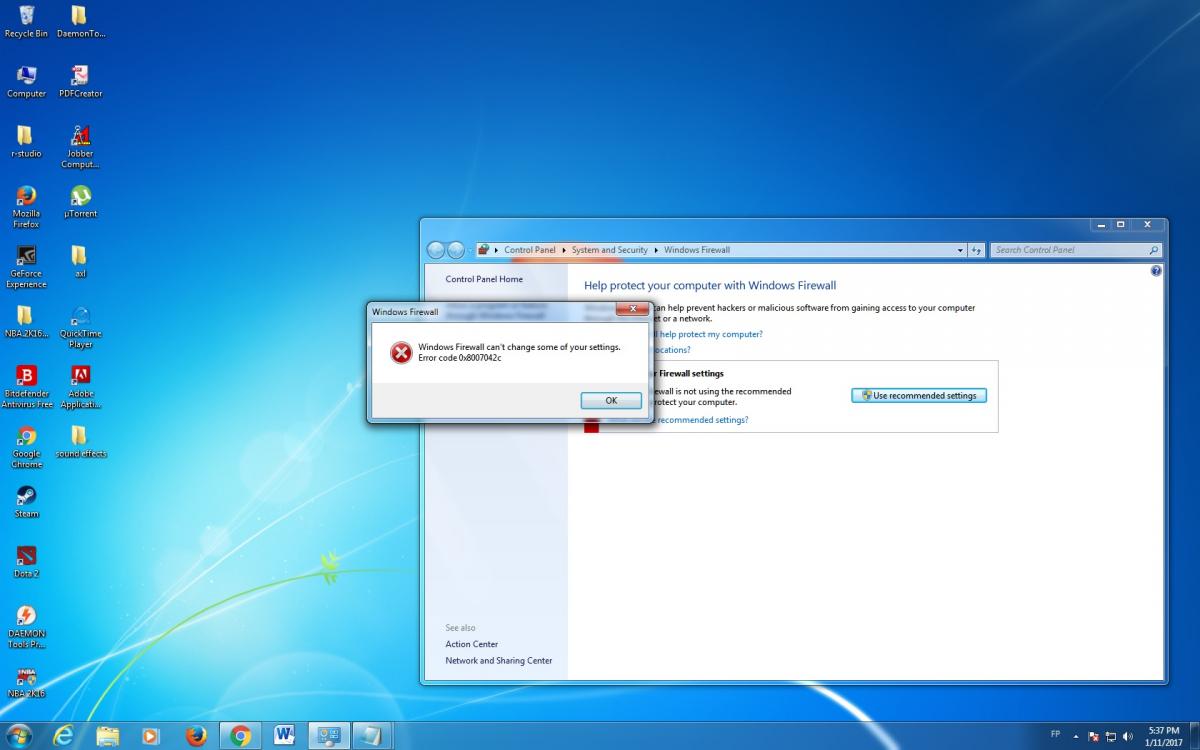1200x750 pixels.
Task: Open Windows Media Player from the taskbar
Action: 151,736
